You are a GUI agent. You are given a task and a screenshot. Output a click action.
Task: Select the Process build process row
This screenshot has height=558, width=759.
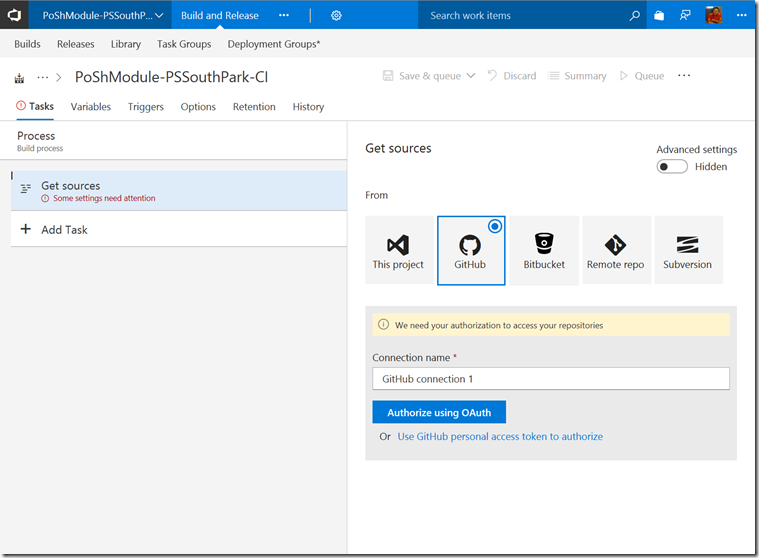(x=173, y=141)
